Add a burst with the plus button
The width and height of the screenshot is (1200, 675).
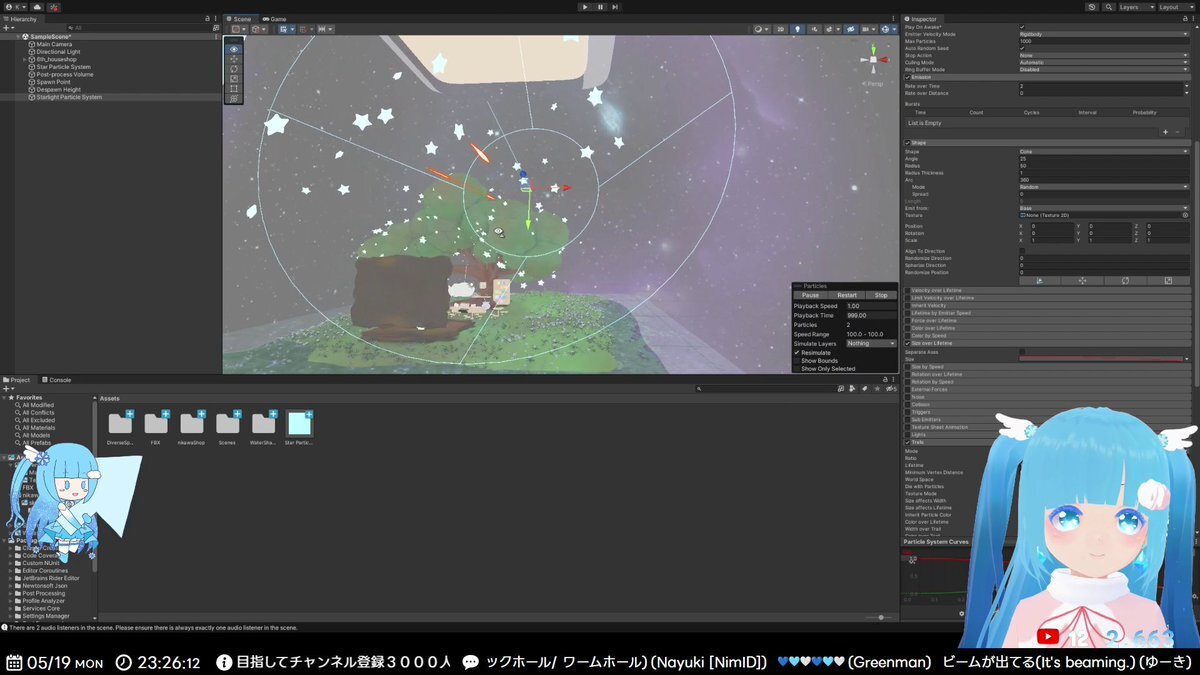1165,132
